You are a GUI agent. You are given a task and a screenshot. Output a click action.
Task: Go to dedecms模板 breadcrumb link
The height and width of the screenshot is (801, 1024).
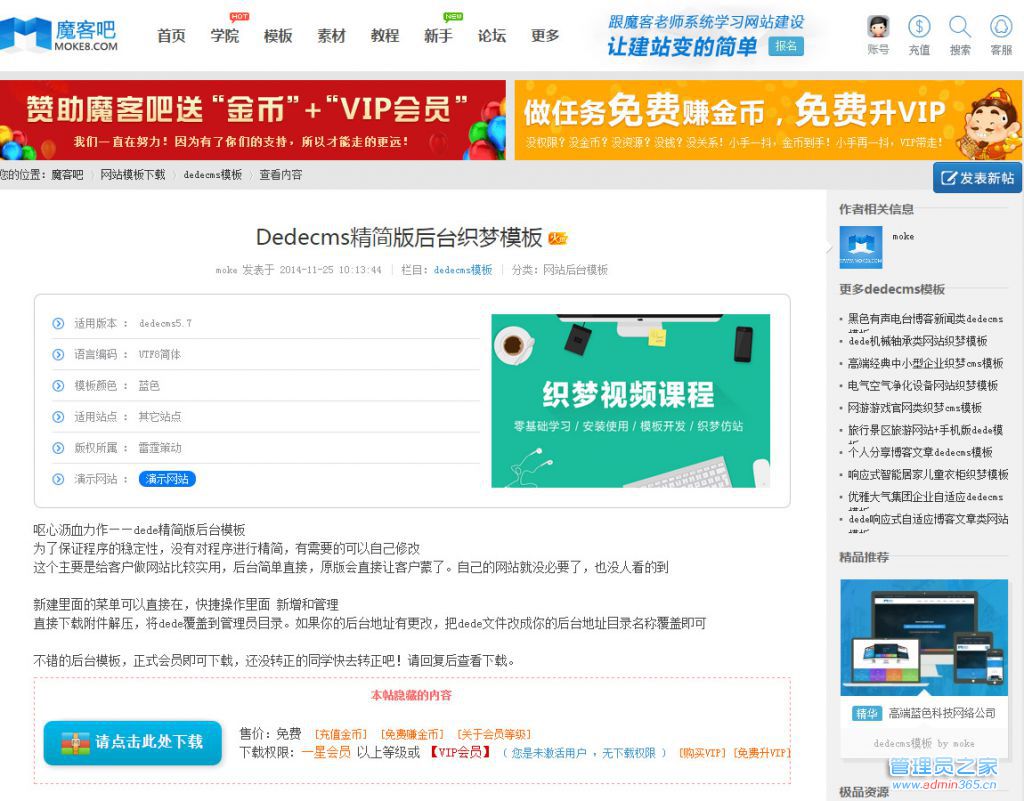click(213, 175)
